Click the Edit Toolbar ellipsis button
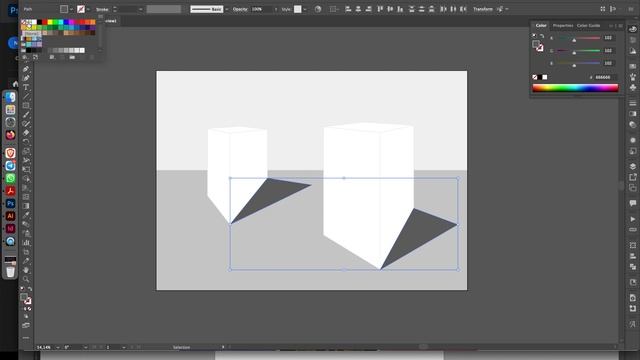The image size is (640, 360). tap(26, 338)
